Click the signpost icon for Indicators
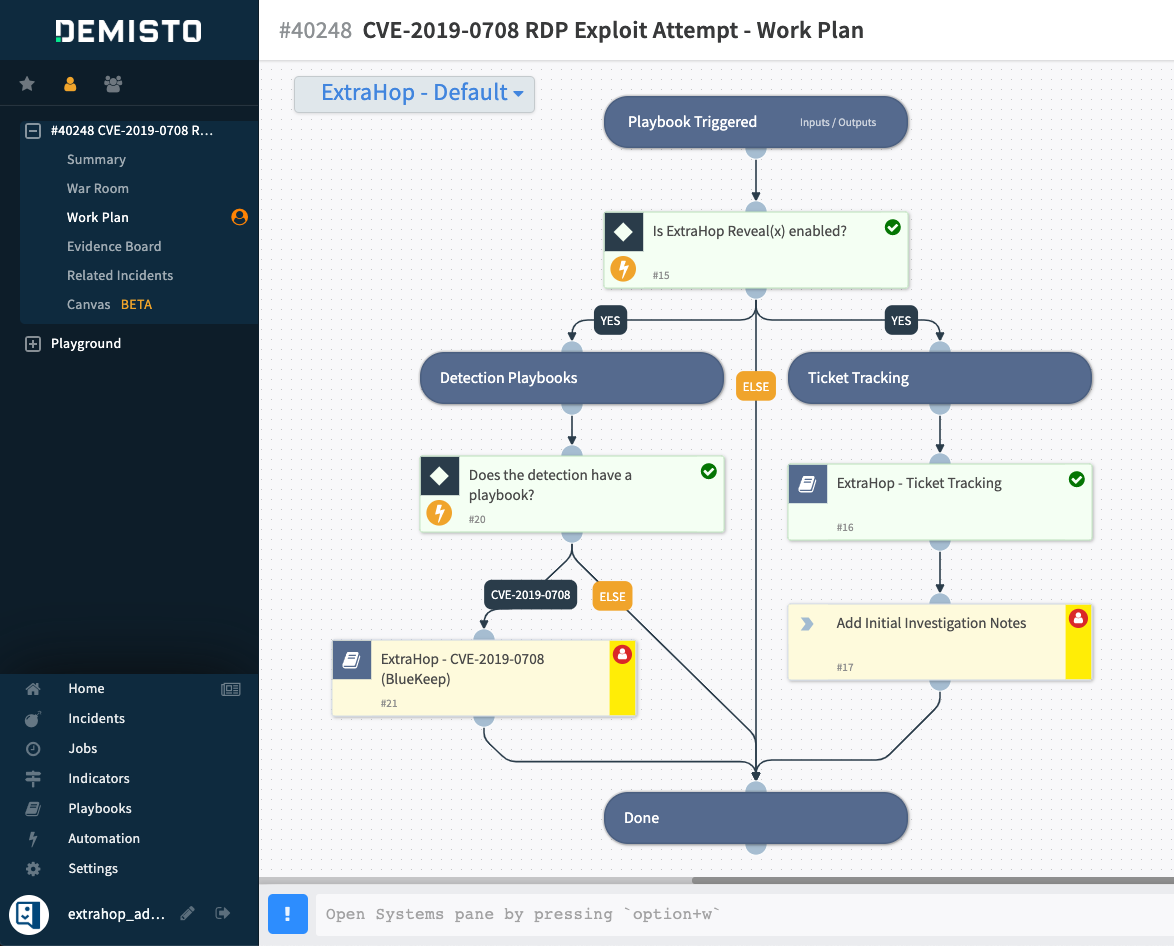Viewport: 1174px width, 946px height. click(33, 779)
